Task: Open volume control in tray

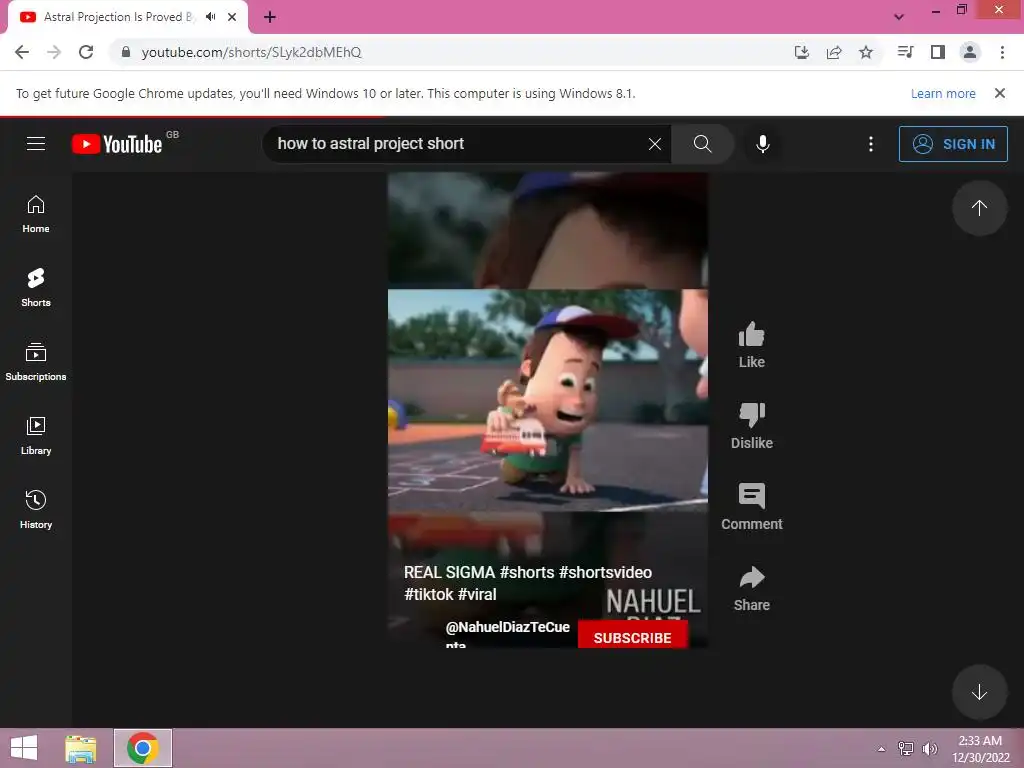Action: point(929,749)
